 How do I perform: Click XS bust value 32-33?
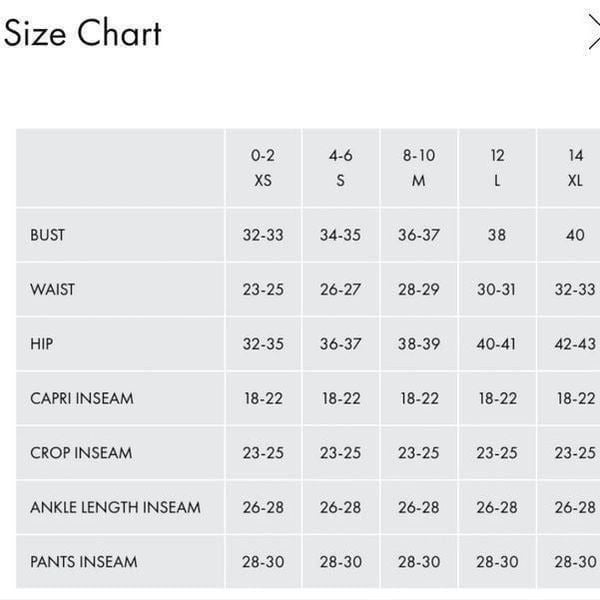(263, 235)
